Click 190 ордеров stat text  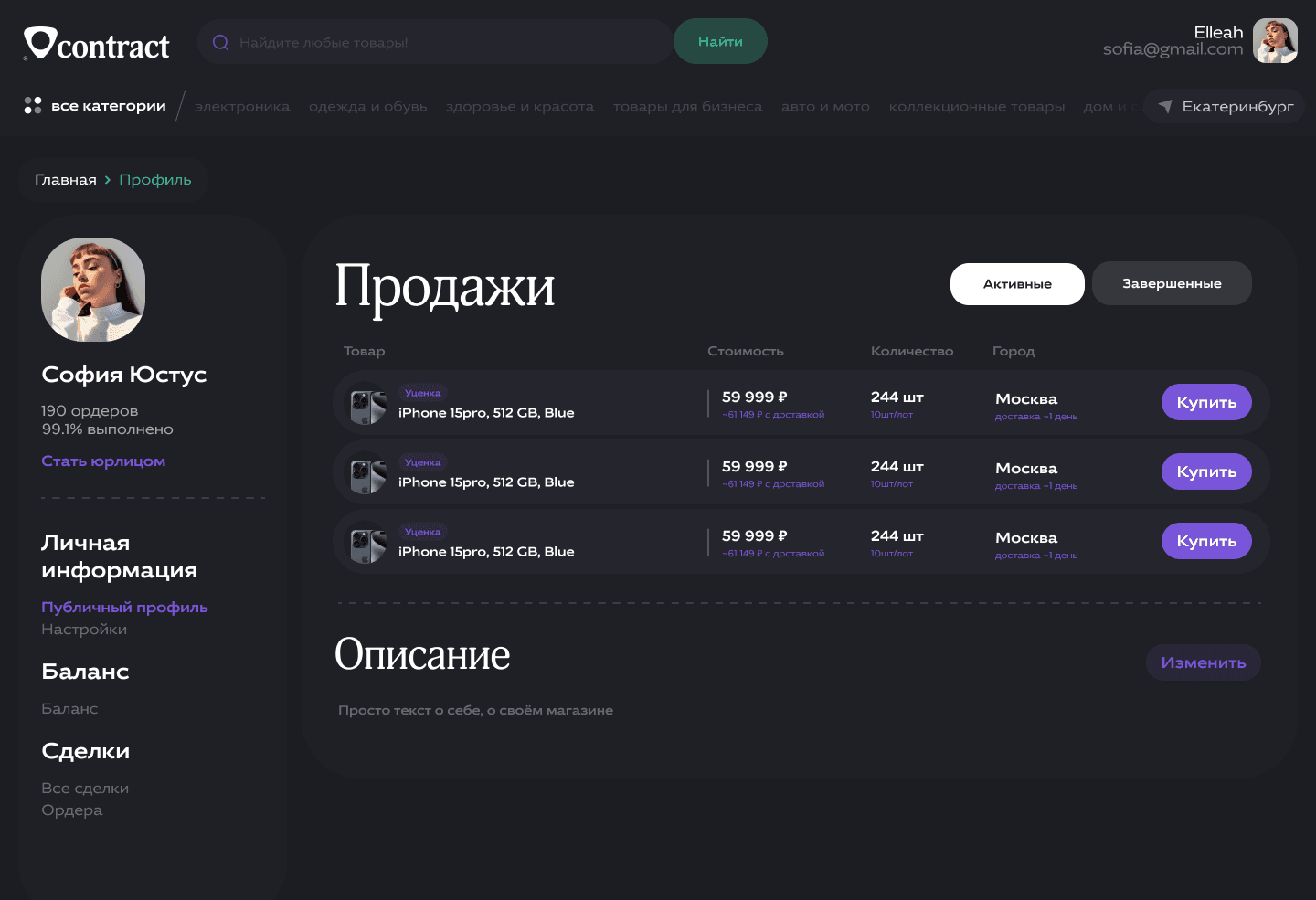(x=90, y=411)
